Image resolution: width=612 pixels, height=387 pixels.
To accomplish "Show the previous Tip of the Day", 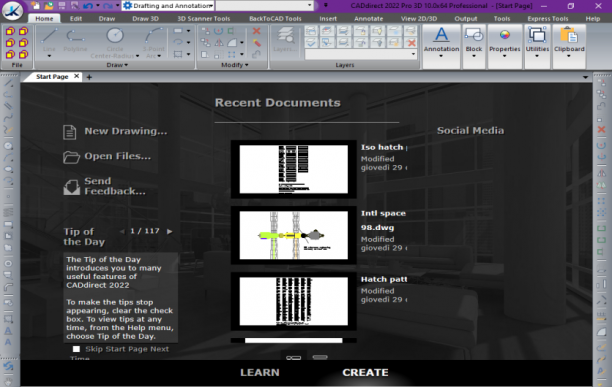I will click(x=122, y=231).
